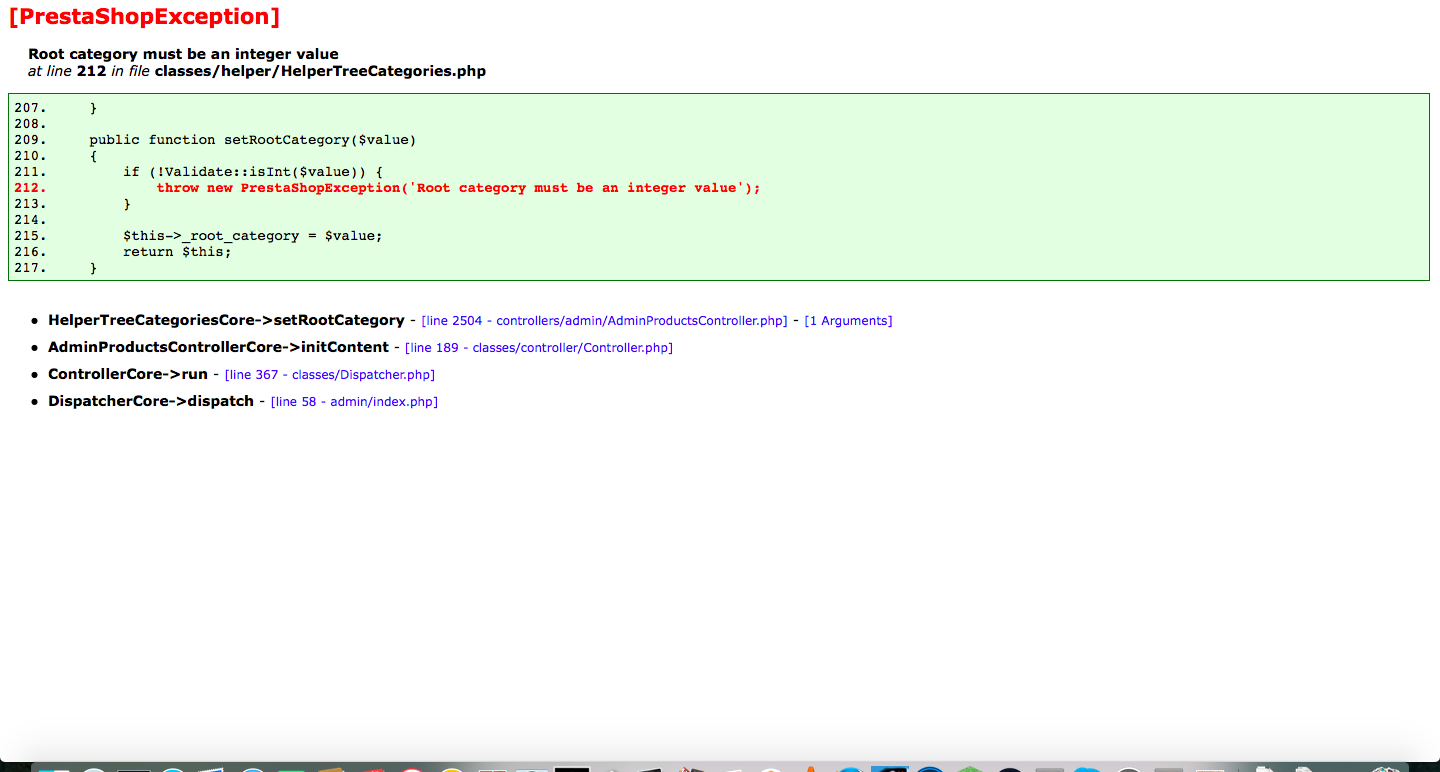Viewport: 1440px width, 772px height.
Task: Go to the admin/index.php line 58 link
Action: point(354,402)
